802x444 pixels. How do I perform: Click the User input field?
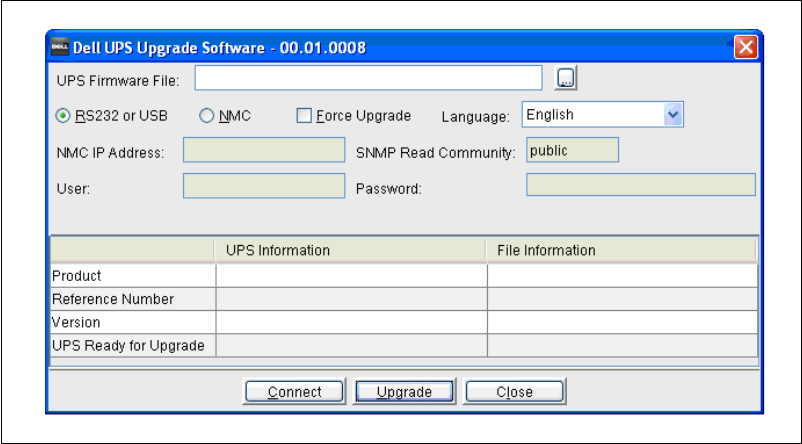point(264,186)
